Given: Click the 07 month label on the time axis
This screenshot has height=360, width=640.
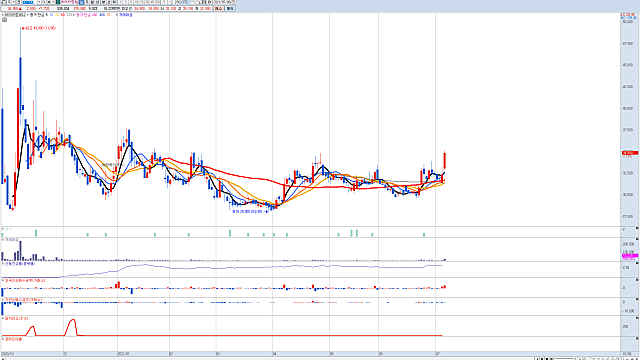Looking at the screenshot, I should pyautogui.click(x=438, y=354).
